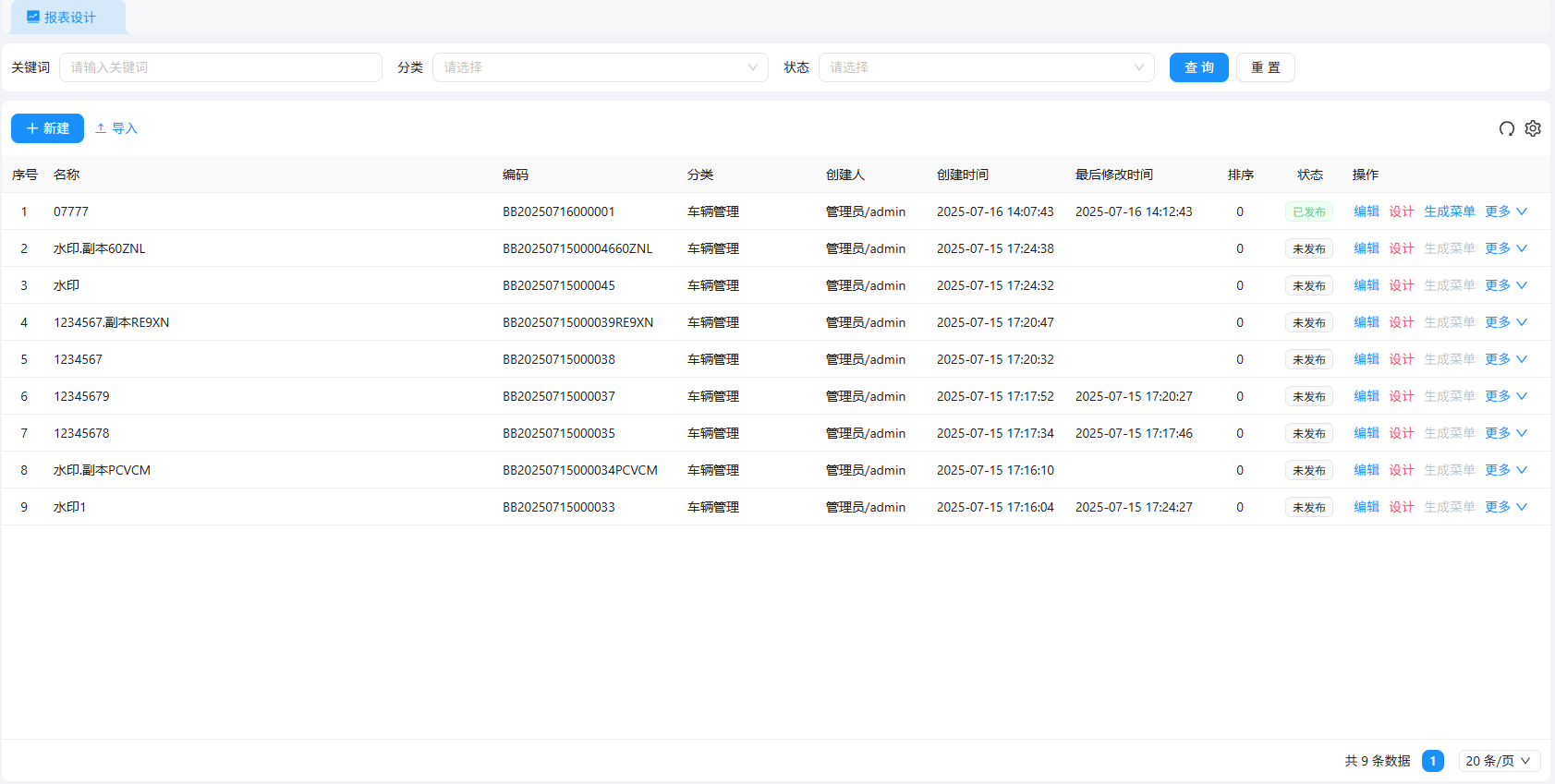Change the 20 条/页 page size selector
The image size is (1555, 784).
1499,761
